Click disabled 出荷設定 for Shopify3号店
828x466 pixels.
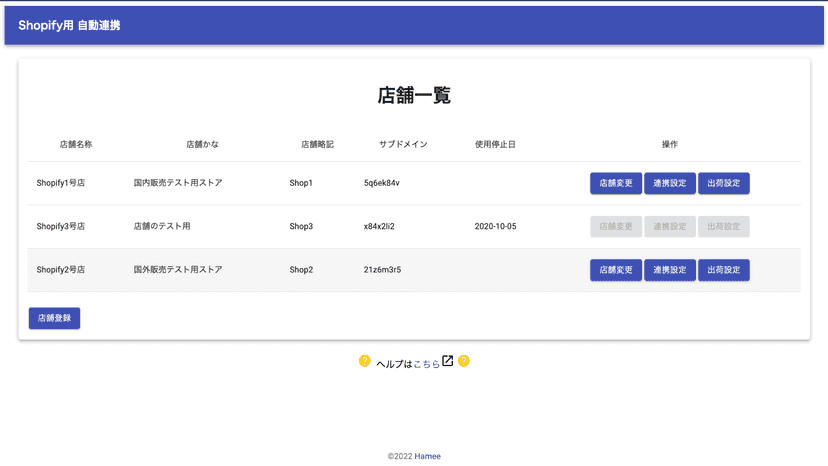tap(723, 227)
